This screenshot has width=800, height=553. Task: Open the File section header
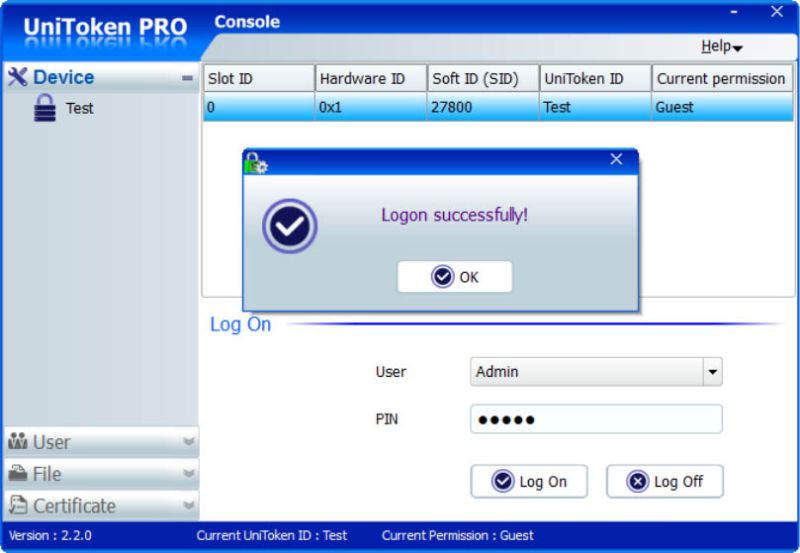(101, 473)
